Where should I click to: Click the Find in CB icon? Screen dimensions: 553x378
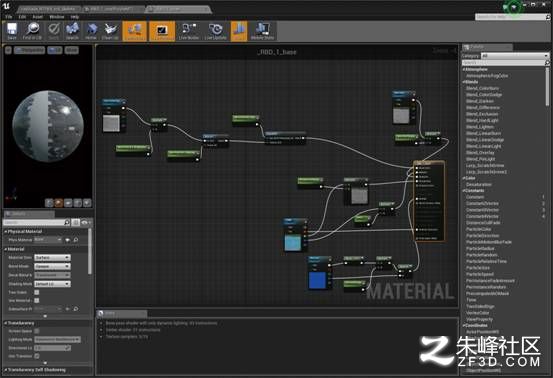[32, 31]
